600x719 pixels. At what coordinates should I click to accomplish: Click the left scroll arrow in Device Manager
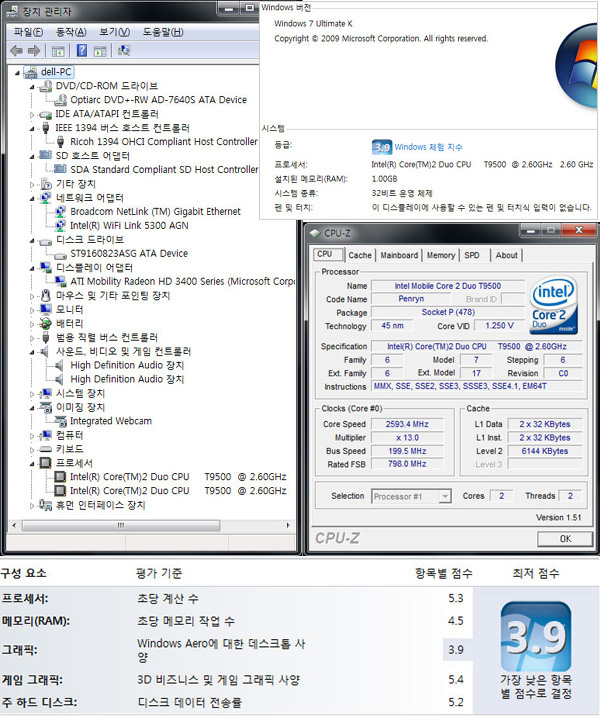point(14,525)
